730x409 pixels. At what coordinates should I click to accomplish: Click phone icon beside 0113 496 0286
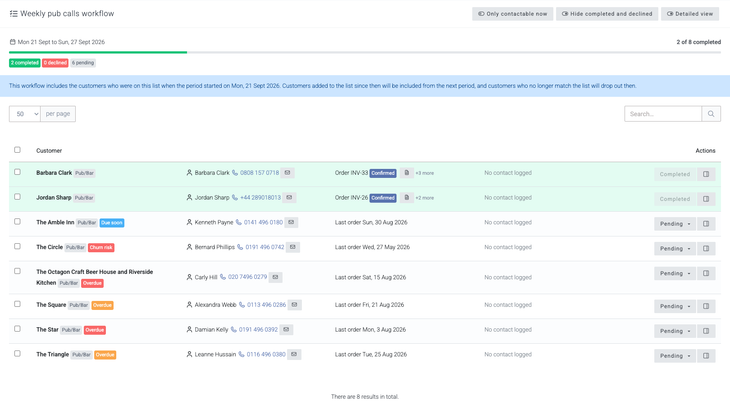(242, 305)
